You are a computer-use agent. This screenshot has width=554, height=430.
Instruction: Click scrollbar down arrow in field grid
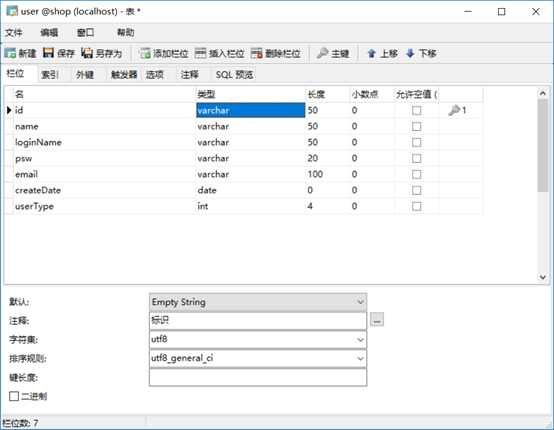(543, 277)
